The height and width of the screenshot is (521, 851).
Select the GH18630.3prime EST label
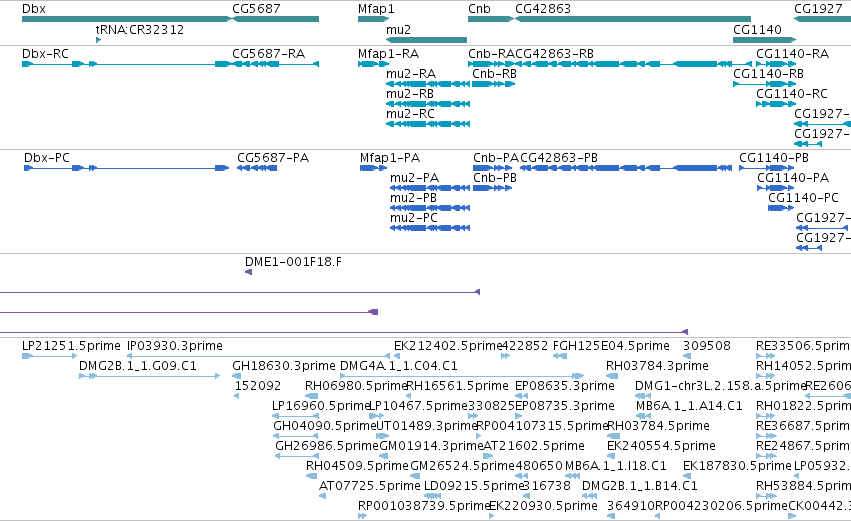[x=284, y=366]
